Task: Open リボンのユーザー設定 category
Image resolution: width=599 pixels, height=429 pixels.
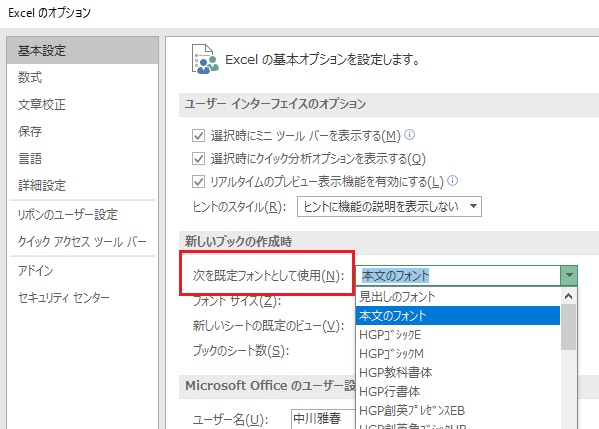Action: (x=68, y=215)
